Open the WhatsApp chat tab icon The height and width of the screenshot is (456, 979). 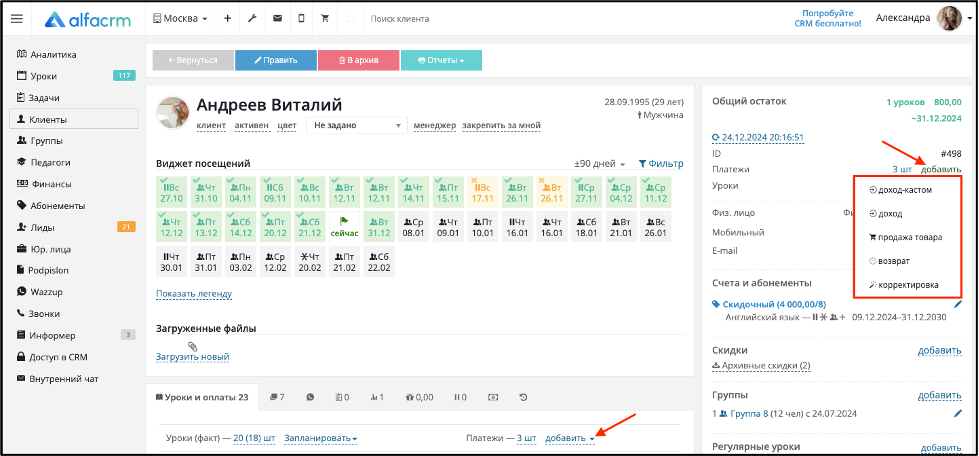[310, 397]
